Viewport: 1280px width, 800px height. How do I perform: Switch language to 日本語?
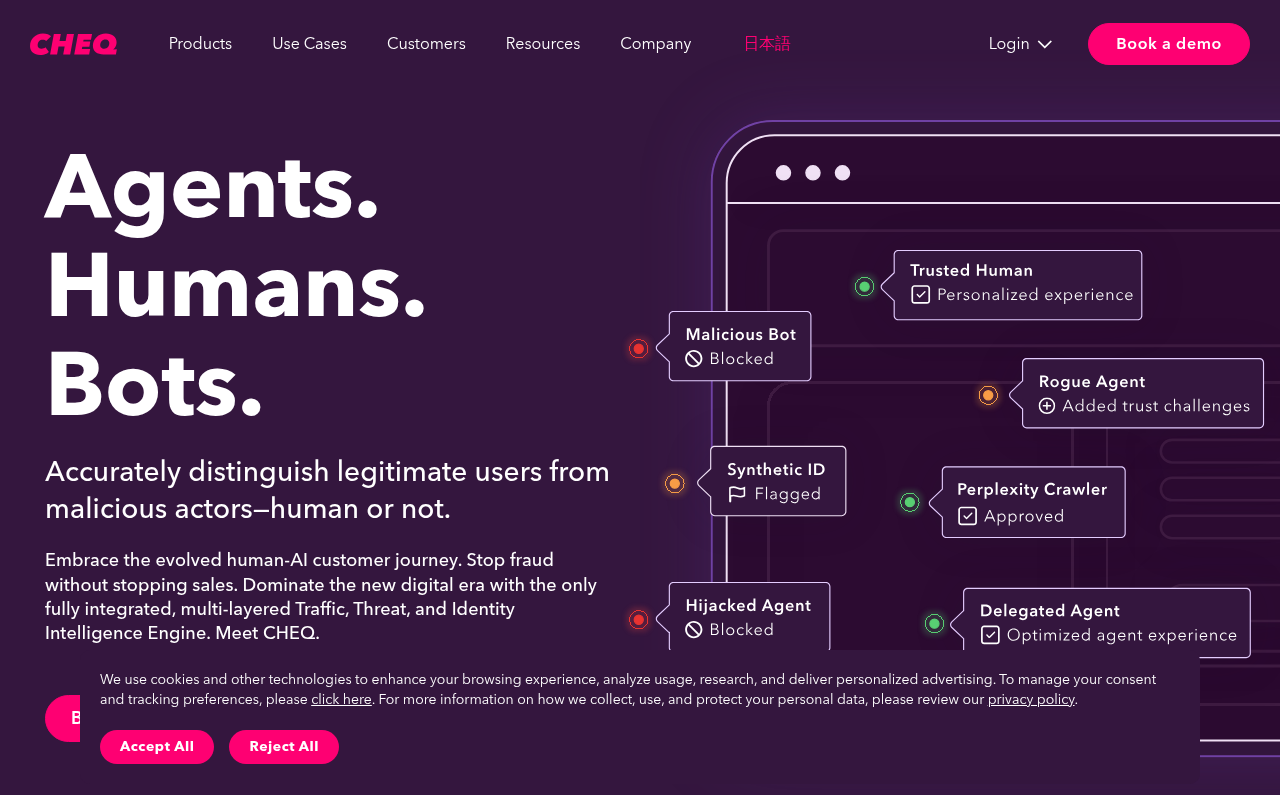tap(767, 44)
